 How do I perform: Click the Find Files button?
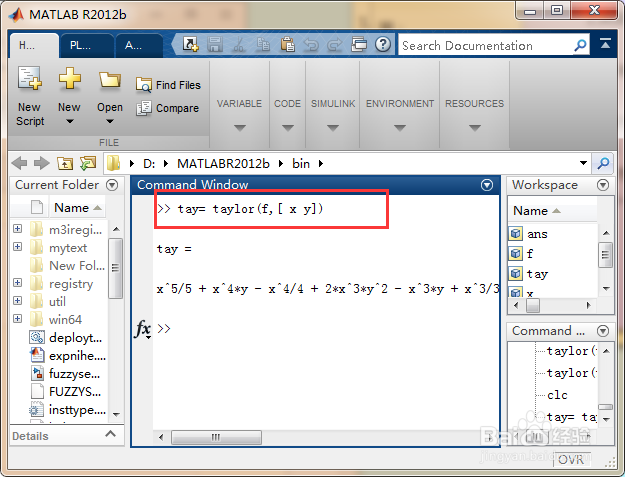coord(168,85)
